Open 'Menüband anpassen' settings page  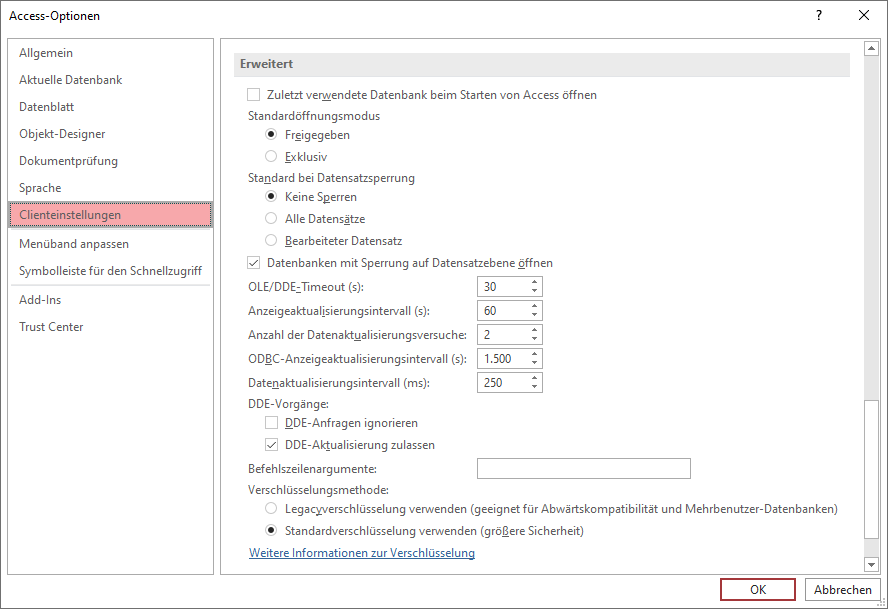coord(74,244)
